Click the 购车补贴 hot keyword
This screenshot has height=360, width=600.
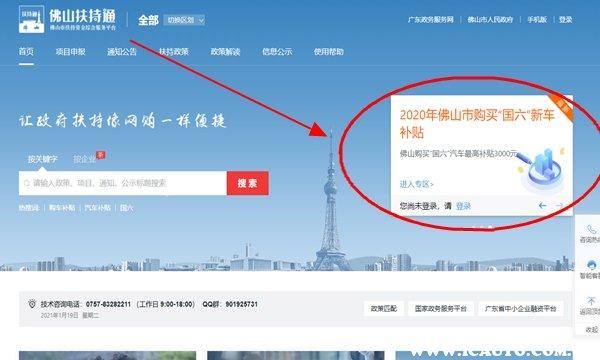click(x=62, y=208)
